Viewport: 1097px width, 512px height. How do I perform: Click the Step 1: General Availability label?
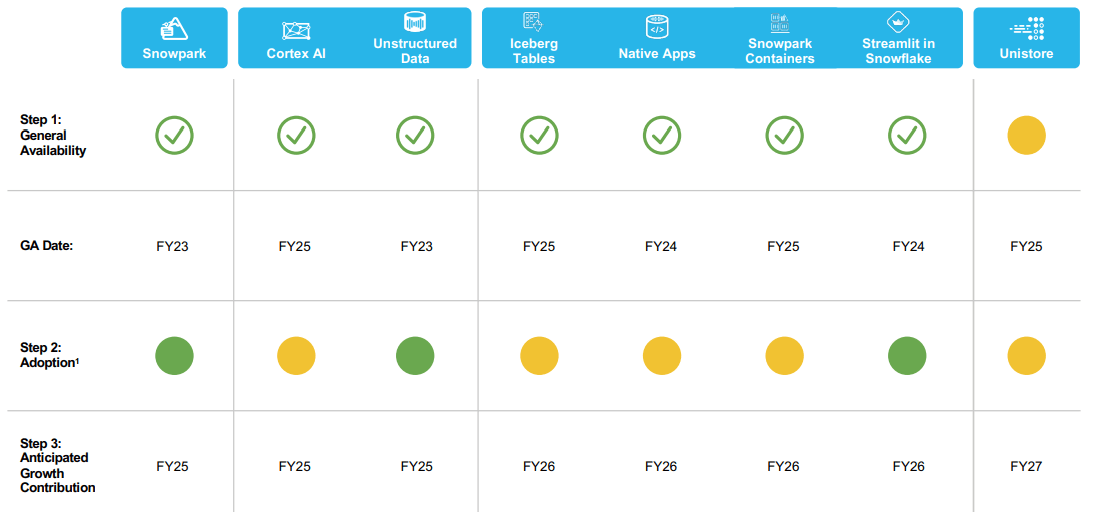[53, 135]
